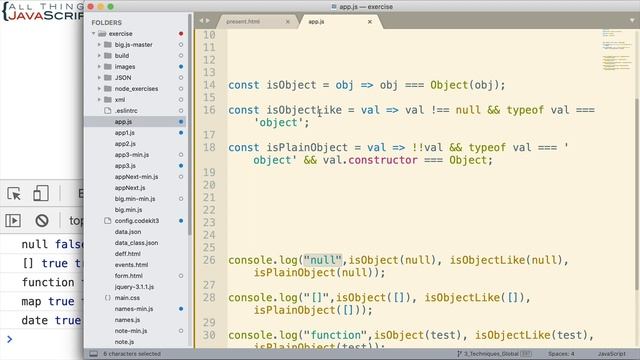Open big.min.js file

pos(129,210)
